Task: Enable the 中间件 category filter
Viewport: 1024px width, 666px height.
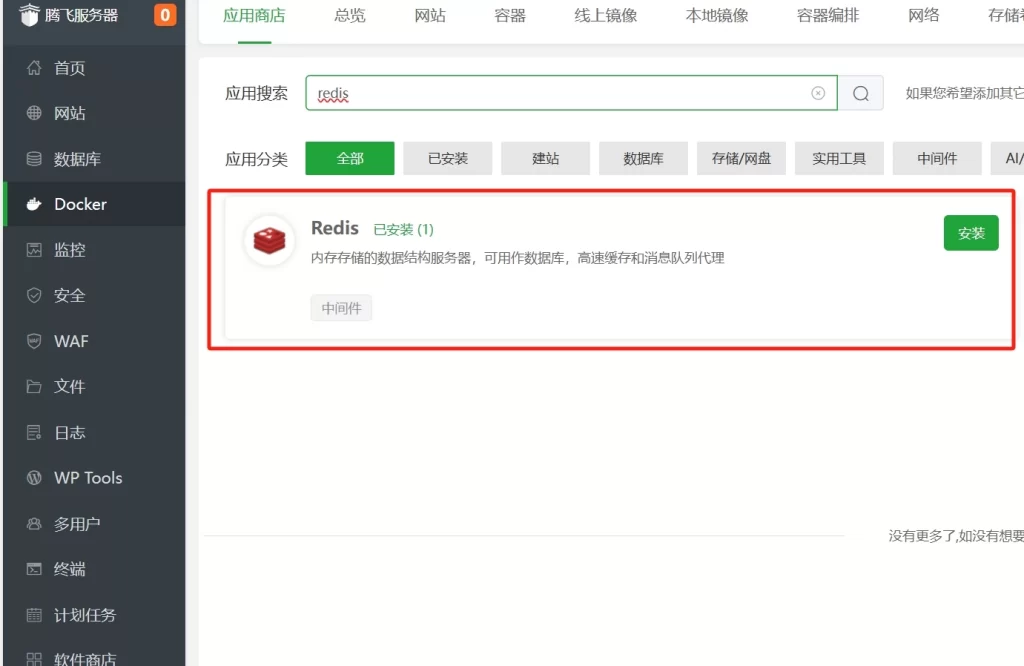Action: (x=937, y=158)
